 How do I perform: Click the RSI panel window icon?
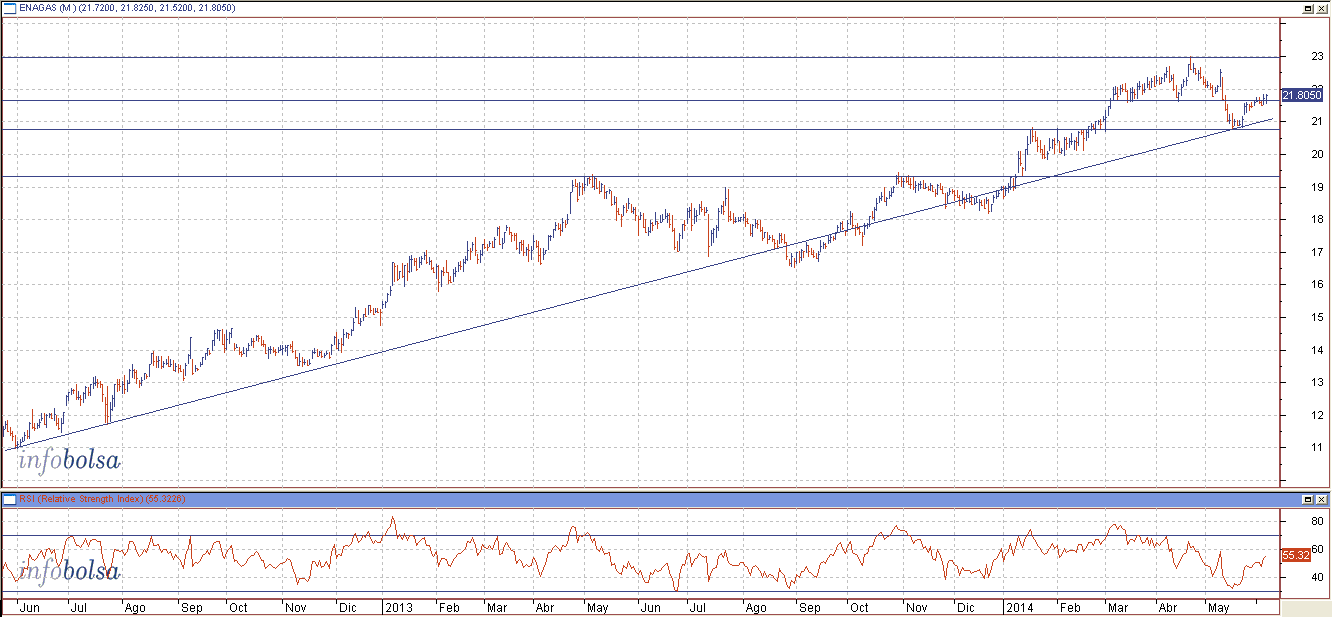[10, 499]
